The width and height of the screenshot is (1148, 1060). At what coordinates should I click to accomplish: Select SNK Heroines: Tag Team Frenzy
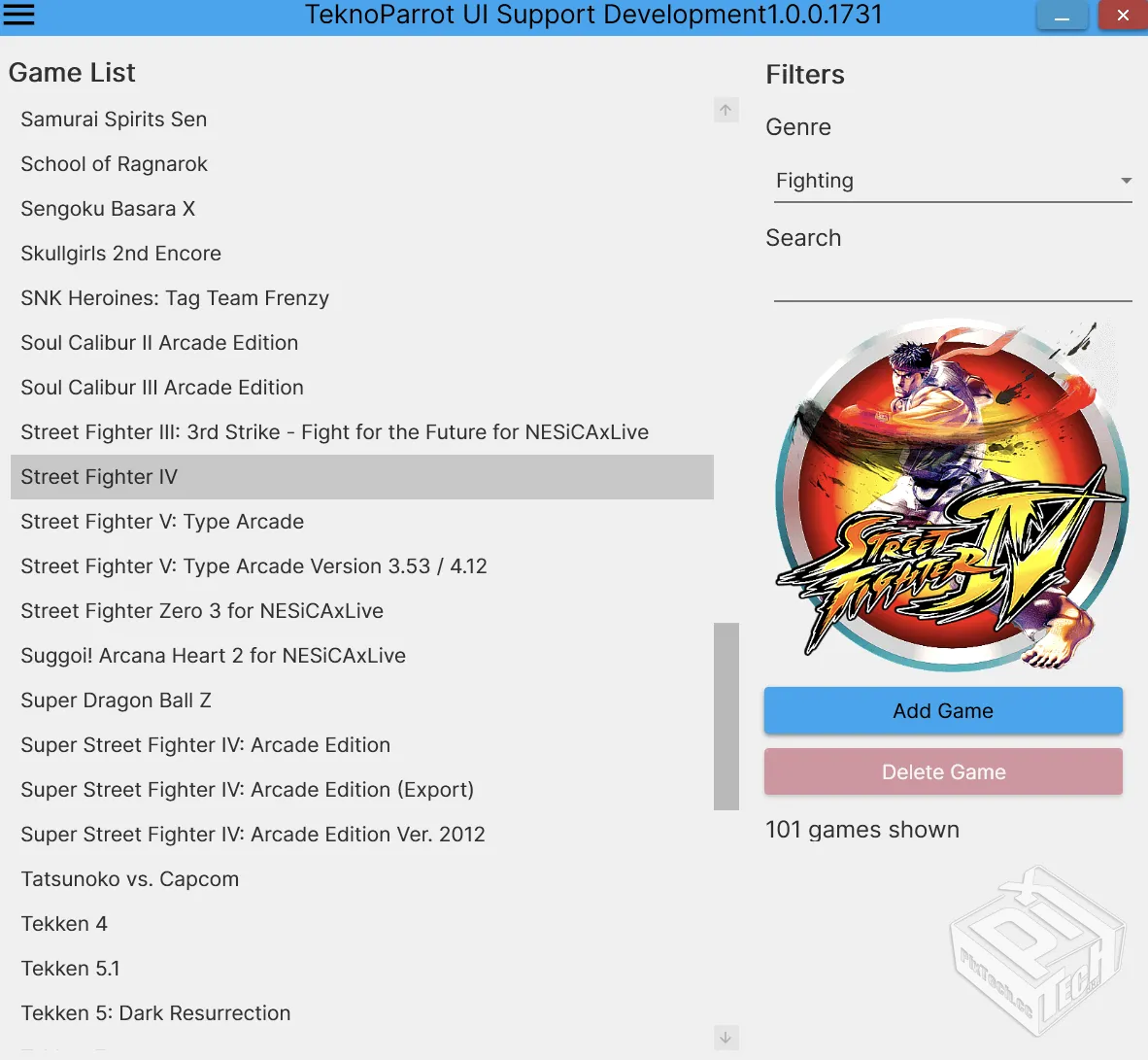point(175,298)
